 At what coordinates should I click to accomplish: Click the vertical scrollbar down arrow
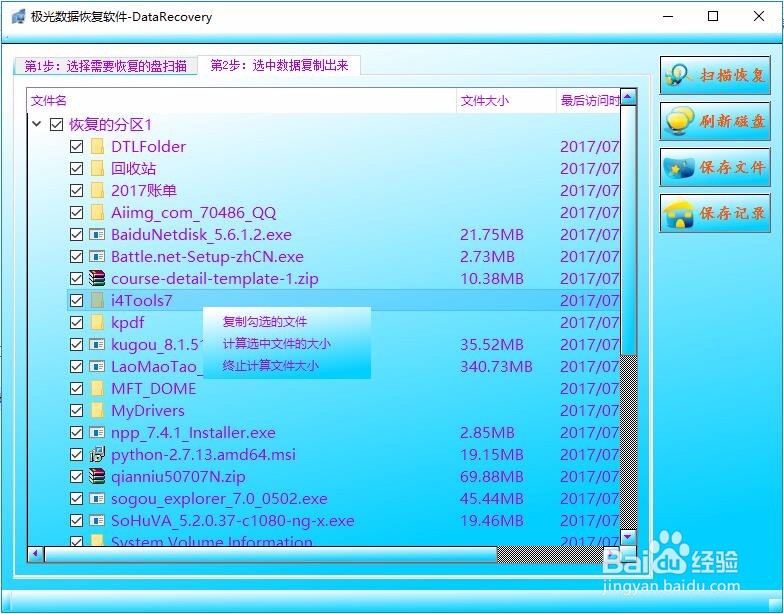pyautogui.click(x=628, y=538)
